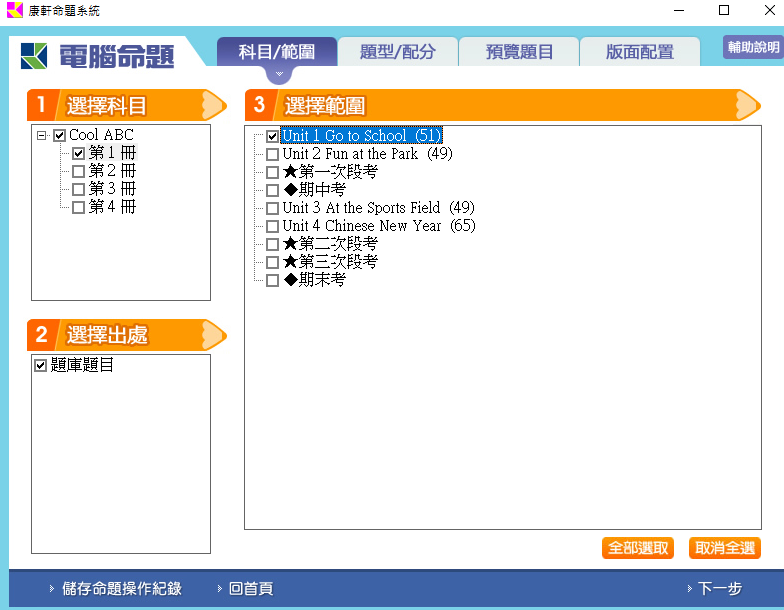This screenshot has height=610, width=784.
Task: Click the arrow icon beside 下一步
Action: click(x=689, y=589)
